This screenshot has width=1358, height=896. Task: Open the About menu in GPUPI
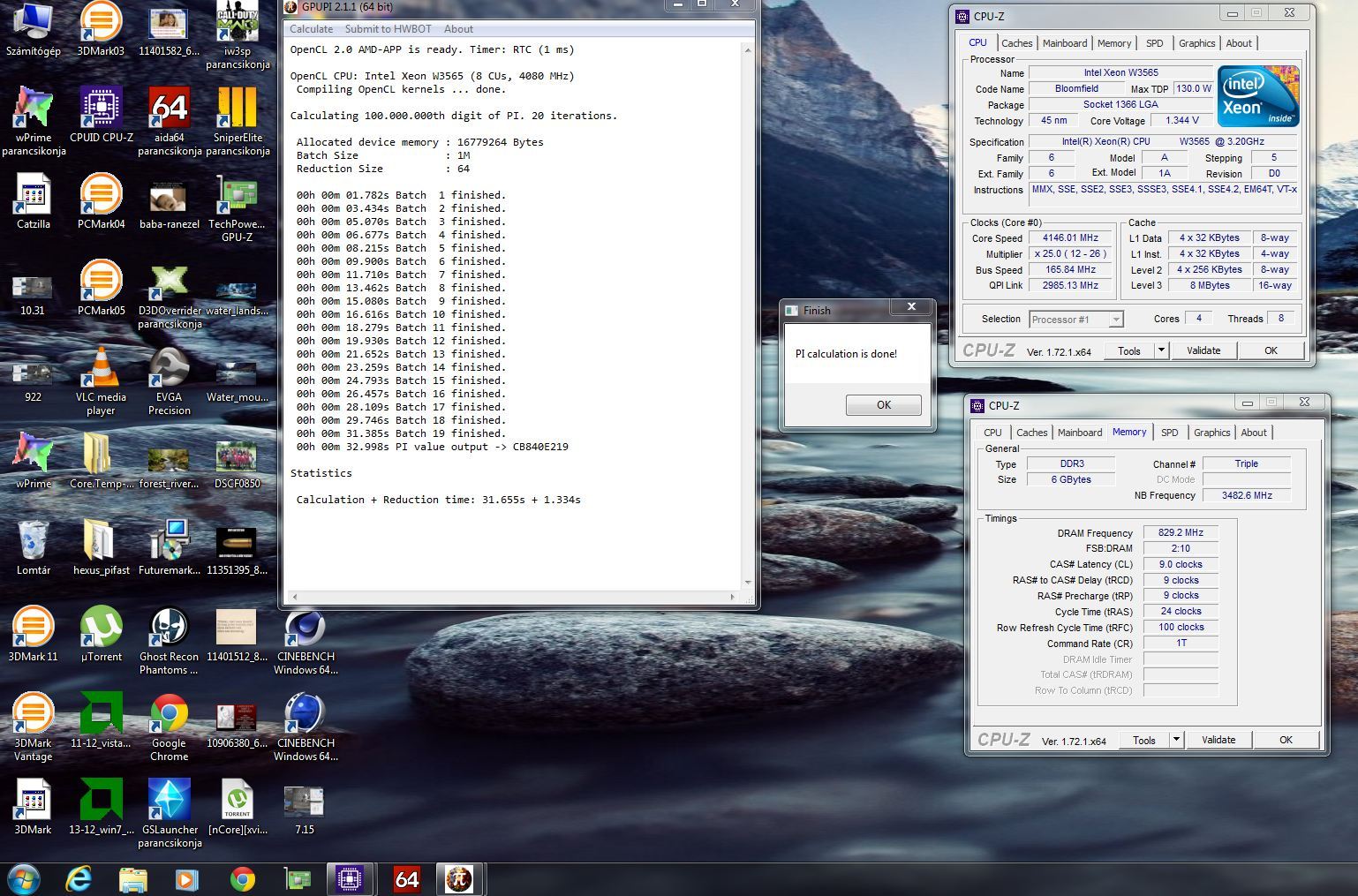tap(458, 29)
